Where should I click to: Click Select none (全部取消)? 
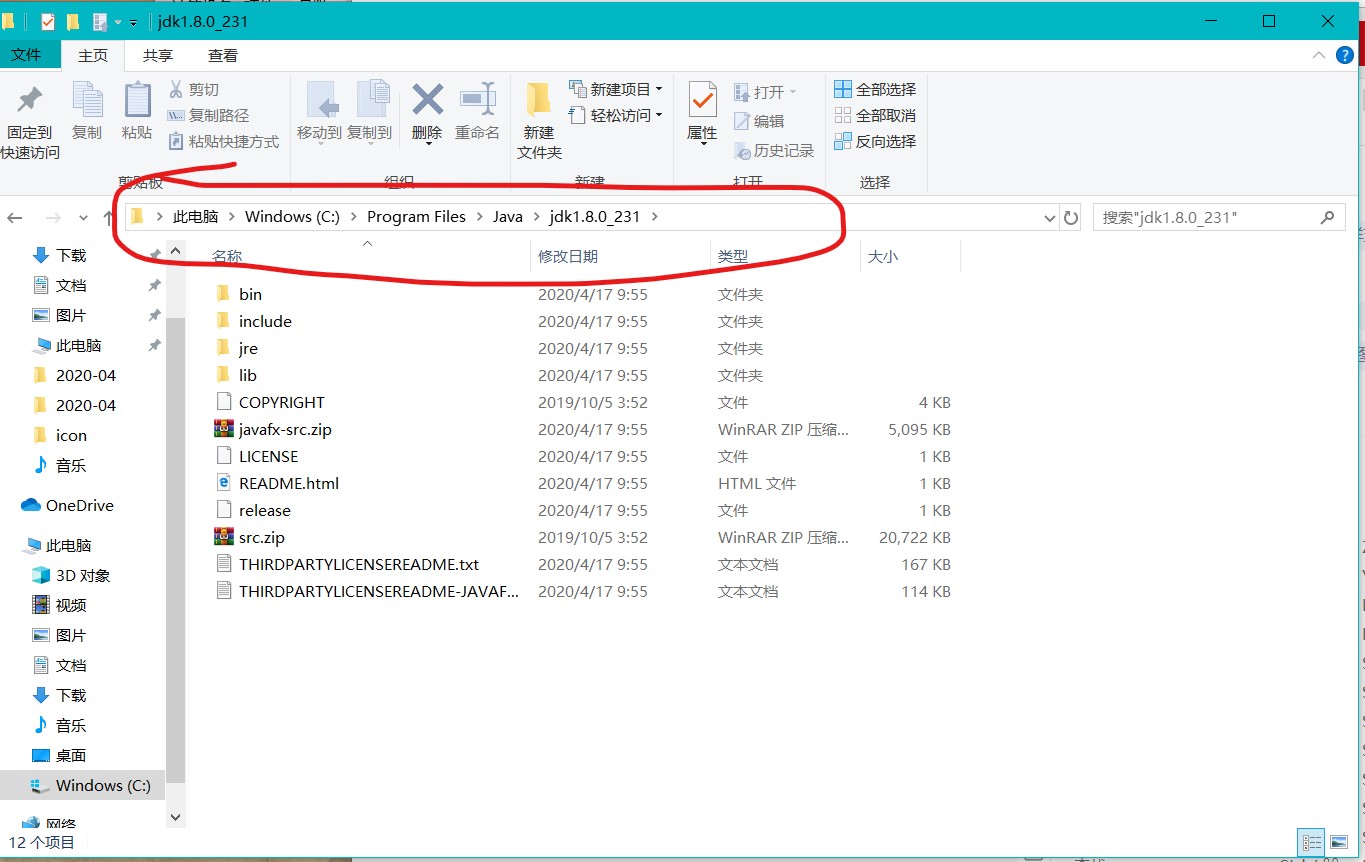[875, 116]
